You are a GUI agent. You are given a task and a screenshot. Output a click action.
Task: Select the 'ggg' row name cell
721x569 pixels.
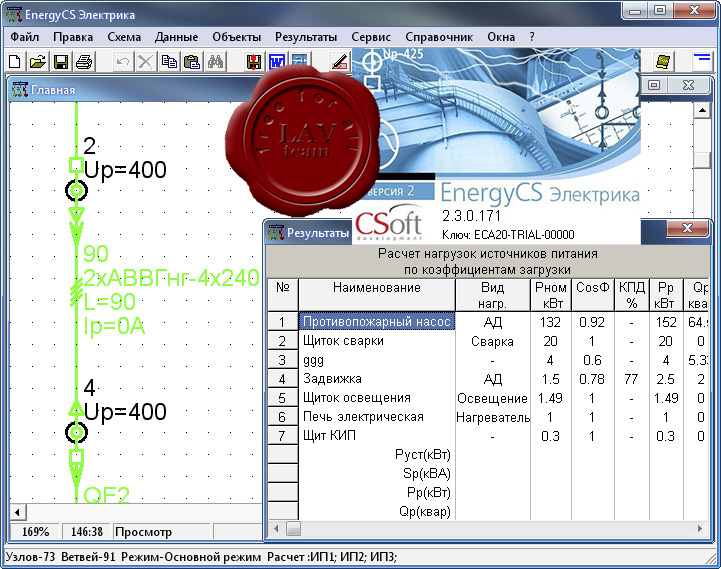[x=377, y=360]
